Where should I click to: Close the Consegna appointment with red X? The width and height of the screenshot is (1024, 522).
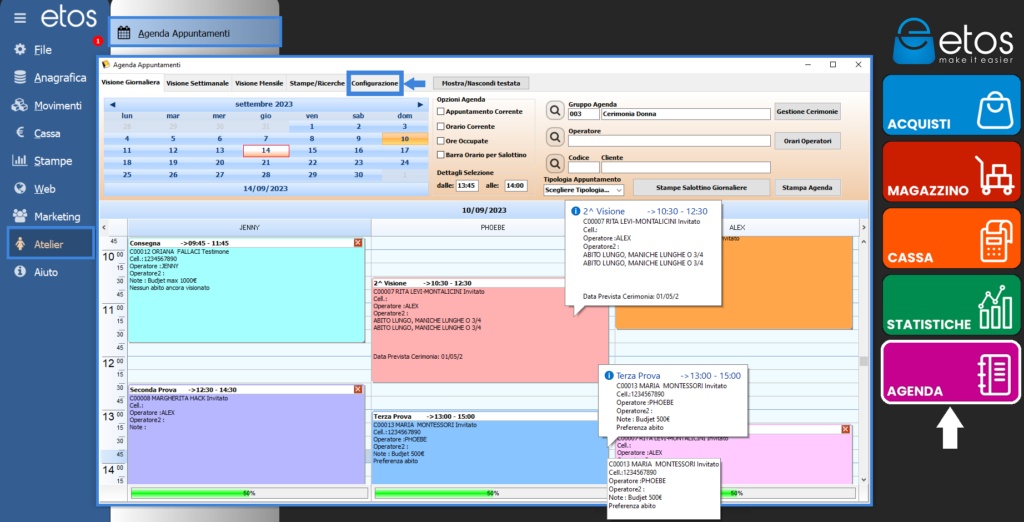point(358,243)
